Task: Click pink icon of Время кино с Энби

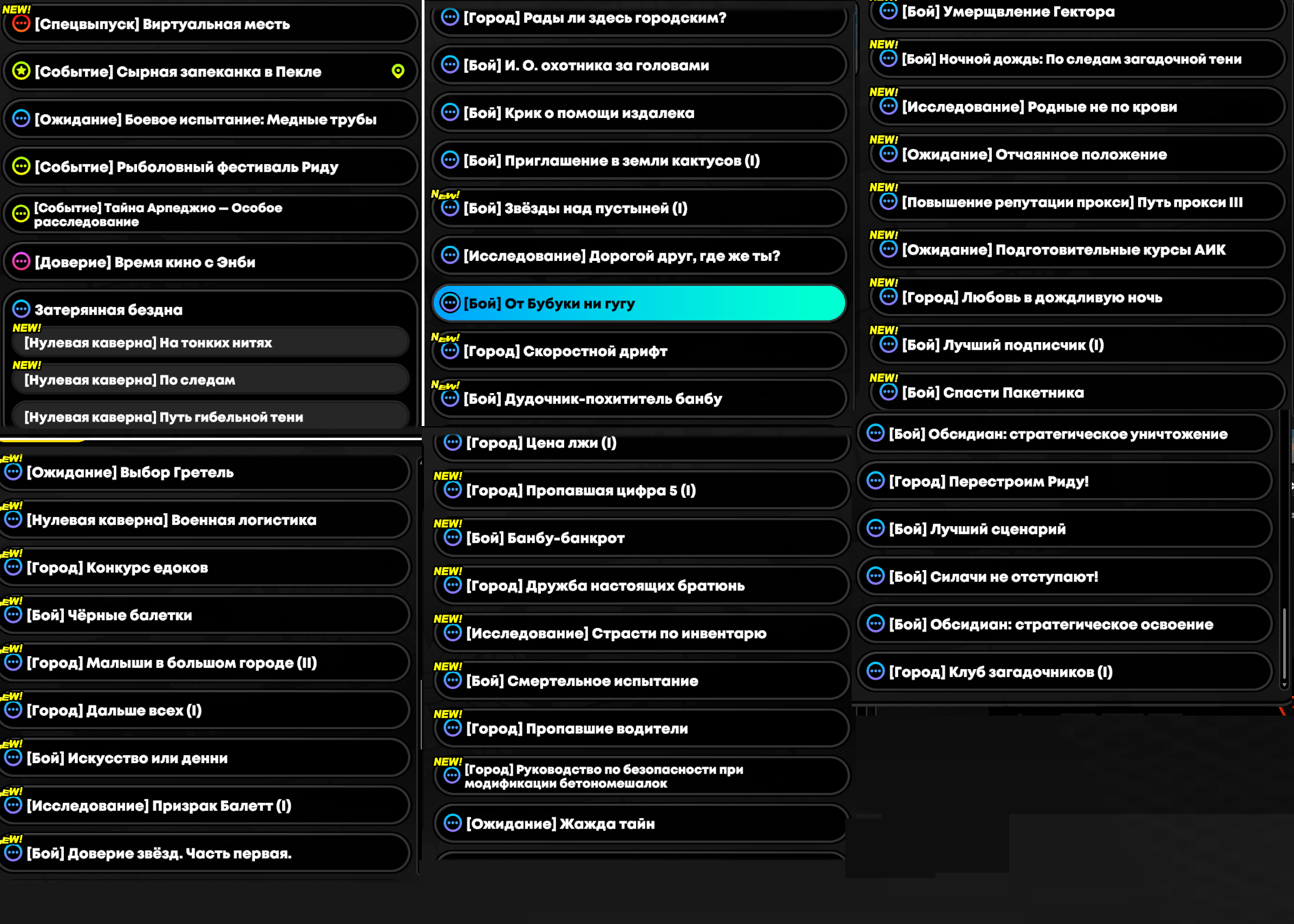Action: [x=21, y=262]
